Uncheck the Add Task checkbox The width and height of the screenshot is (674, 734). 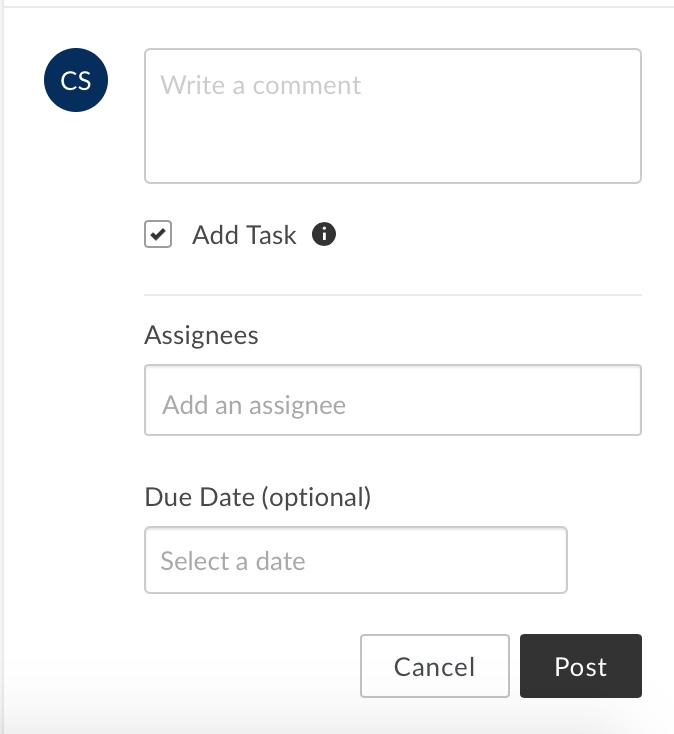point(158,234)
